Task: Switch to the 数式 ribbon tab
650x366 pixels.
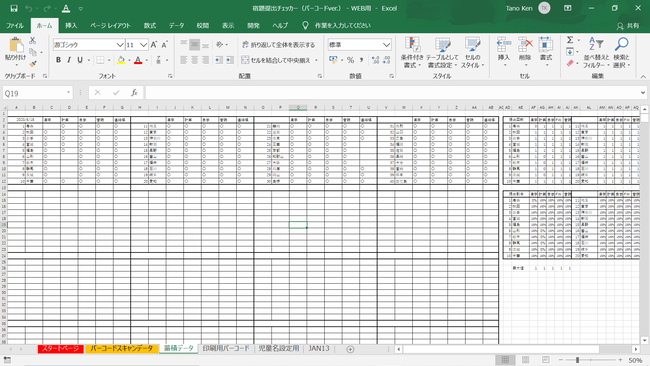Action: tap(150, 26)
